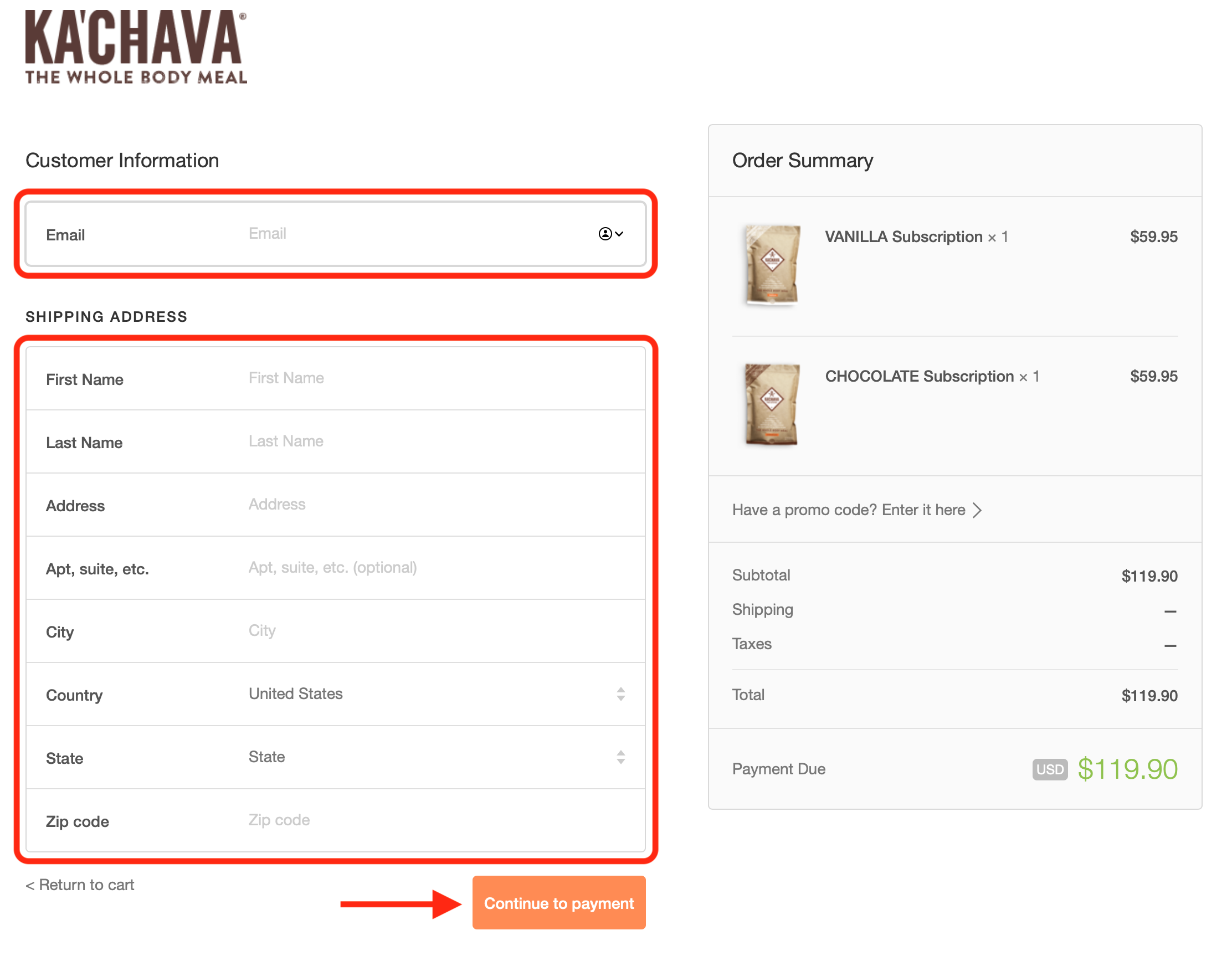Select the Order Summary heading
Image resolution: width=1232 pixels, height=956 pixels.
[802, 161]
